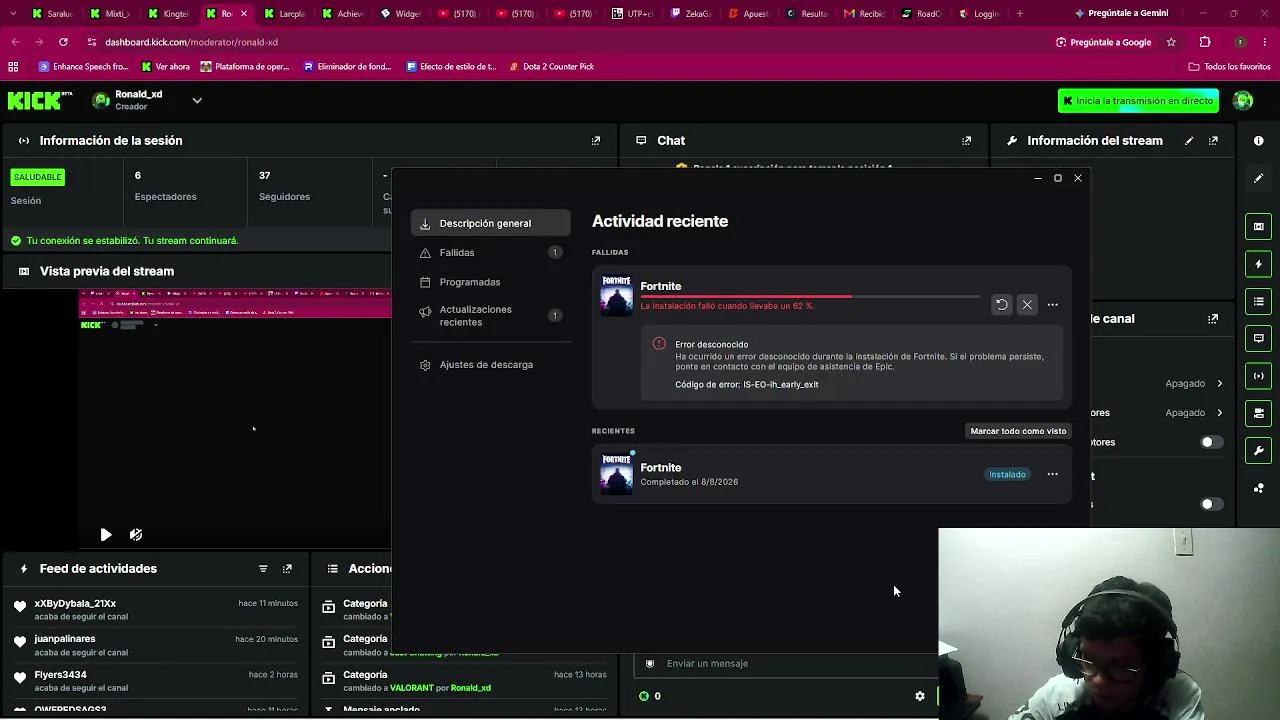Open the Programadas section
This screenshot has width=1280, height=720.
click(x=491, y=282)
